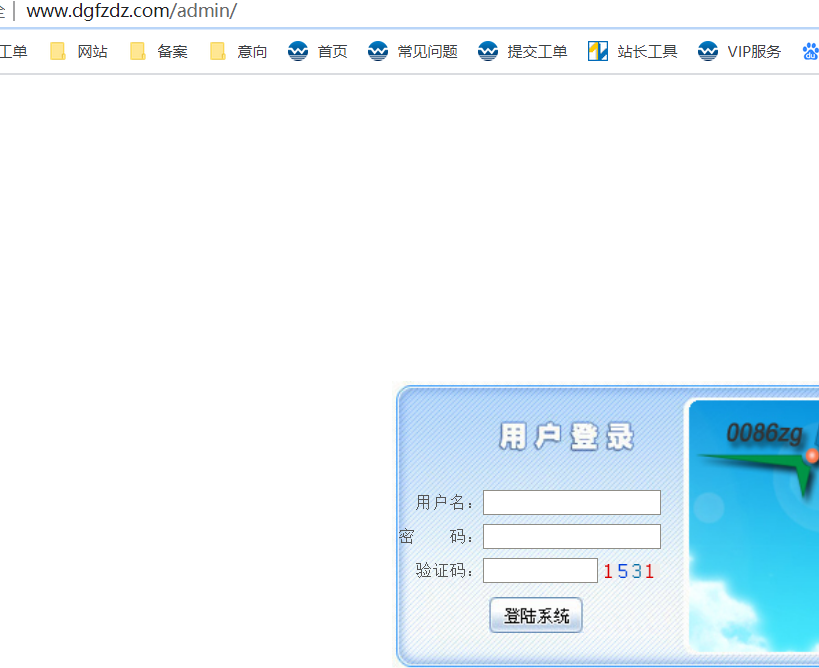Open the 常见问题 bookmark
This screenshot has height=668, width=819.
point(413,52)
